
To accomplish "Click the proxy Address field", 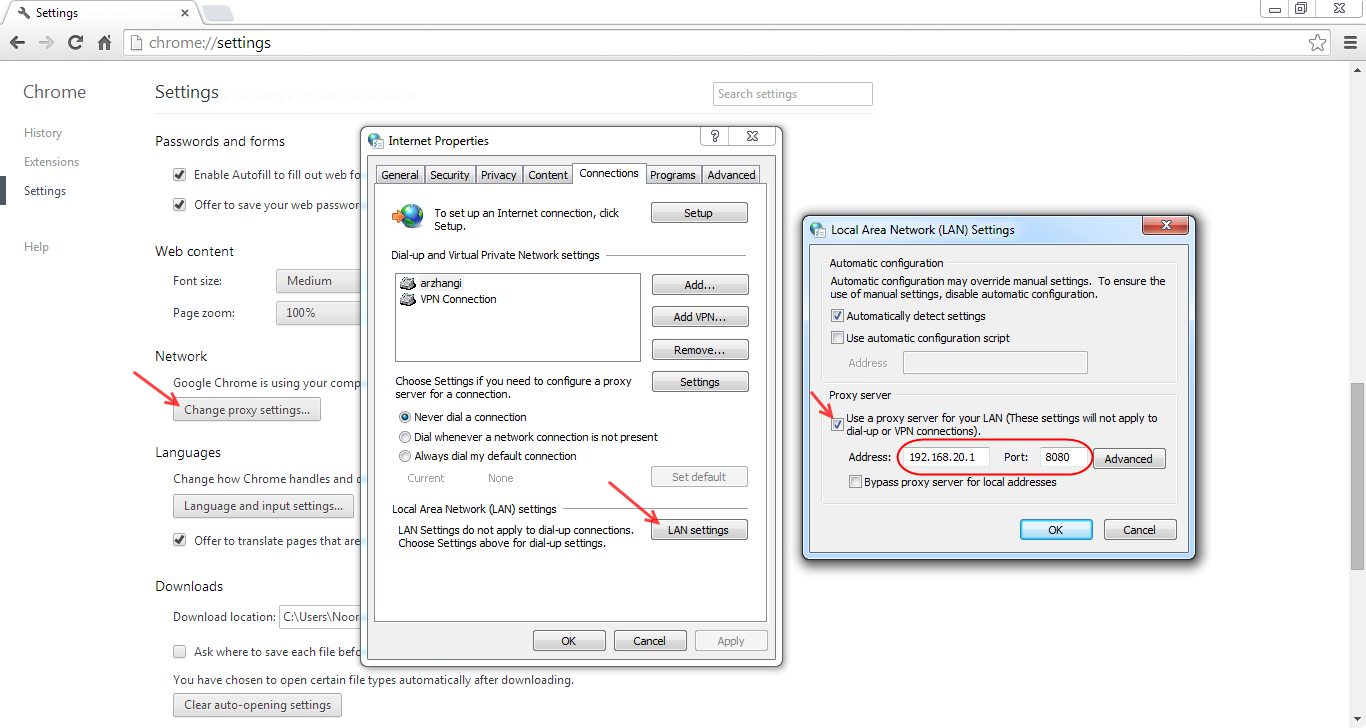I will [x=944, y=457].
